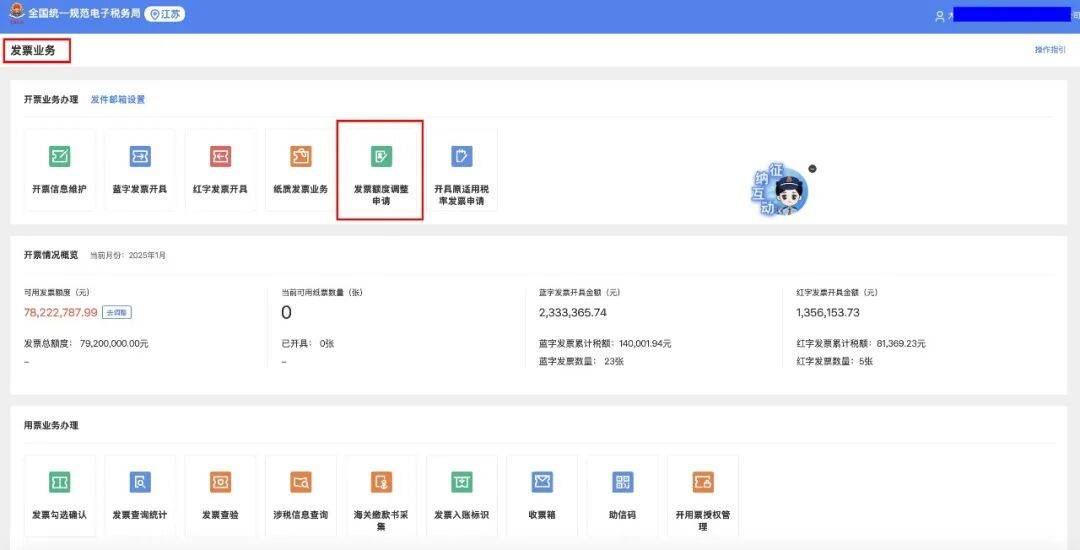Image resolution: width=1080 pixels, height=550 pixels.
Task: Click the 操作指引 link
Action: coord(1049,49)
